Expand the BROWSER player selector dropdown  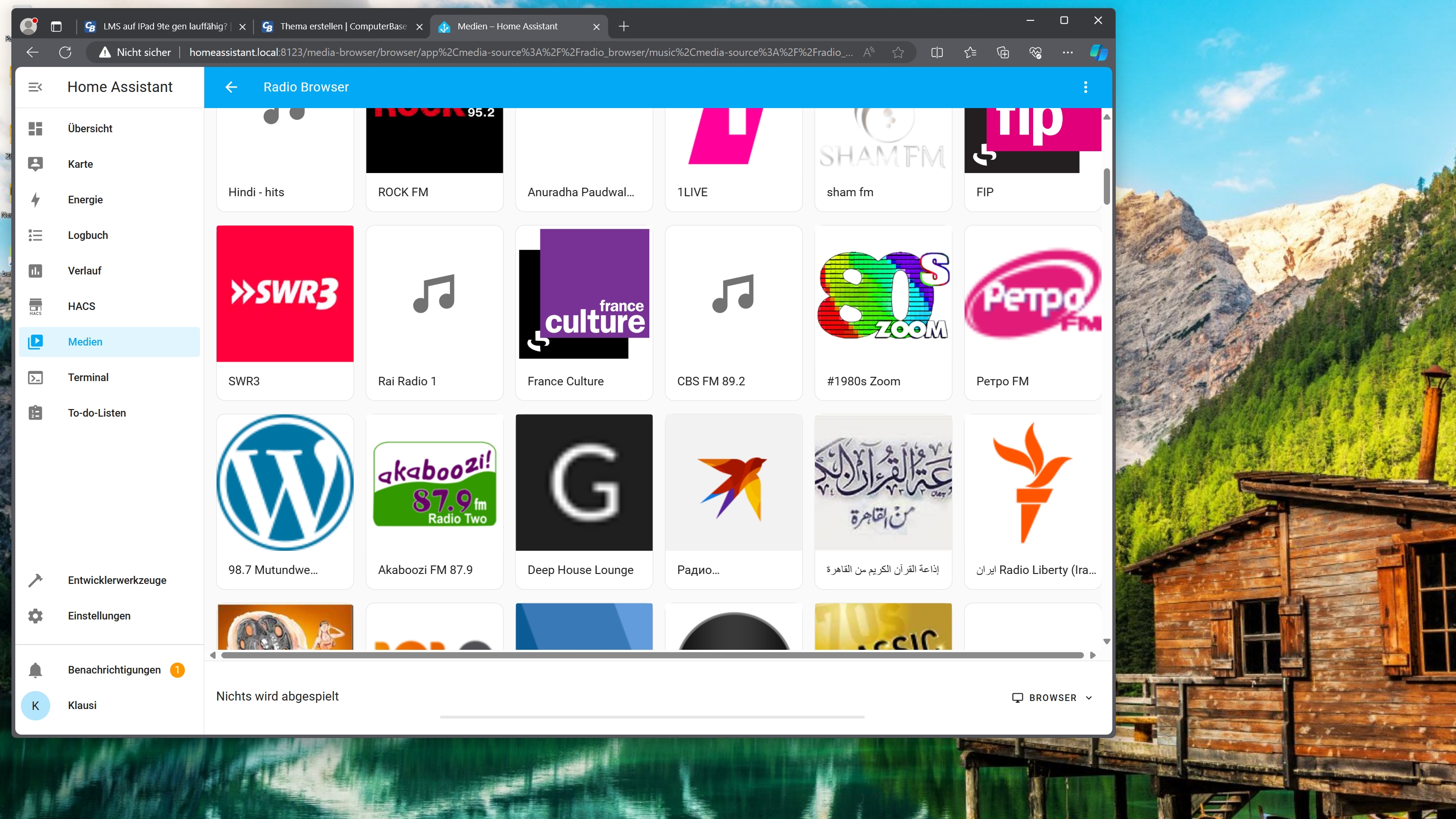(1052, 698)
